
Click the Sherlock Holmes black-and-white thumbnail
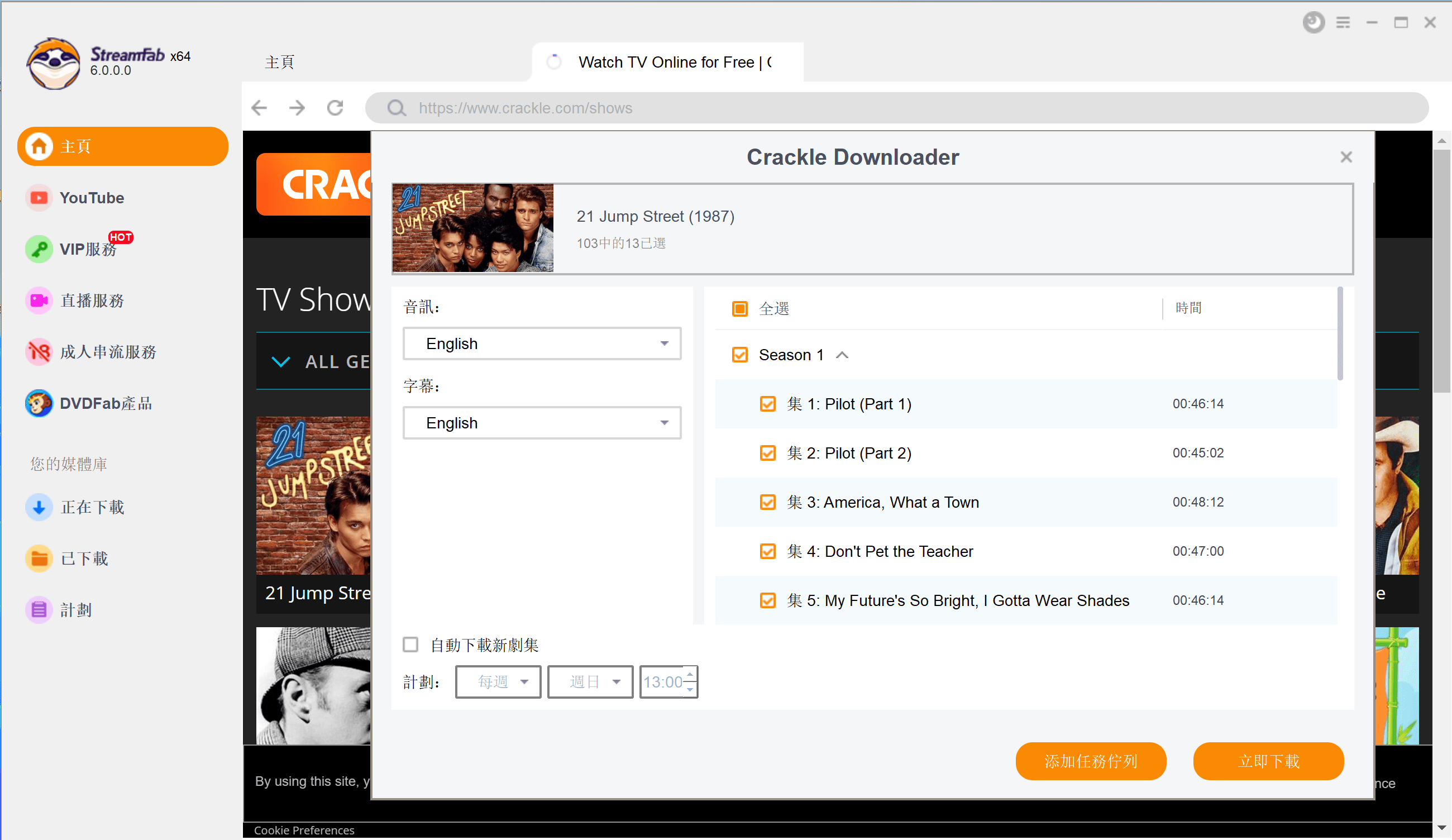coord(313,686)
